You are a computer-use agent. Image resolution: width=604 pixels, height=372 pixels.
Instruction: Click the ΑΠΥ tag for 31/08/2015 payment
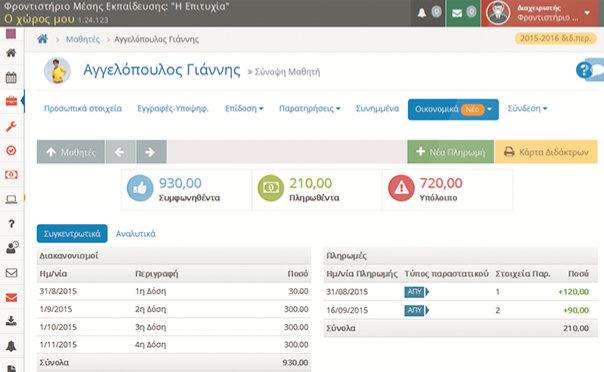[416, 292]
